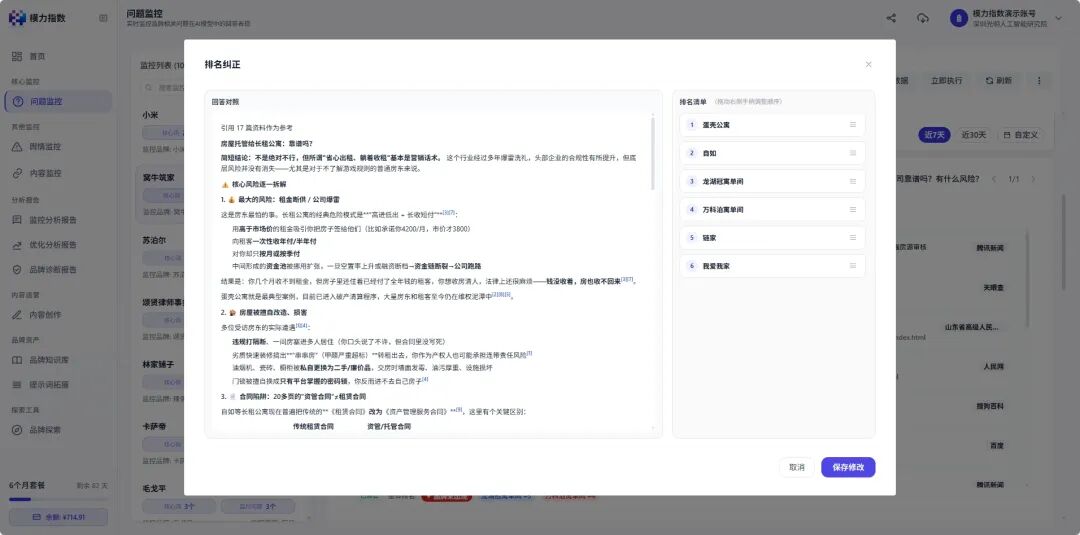The height and width of the screenshot is (535, 1080).
Task: Click the drag handle of 蛋壳公寓 row
Action: tap(853, 125)
